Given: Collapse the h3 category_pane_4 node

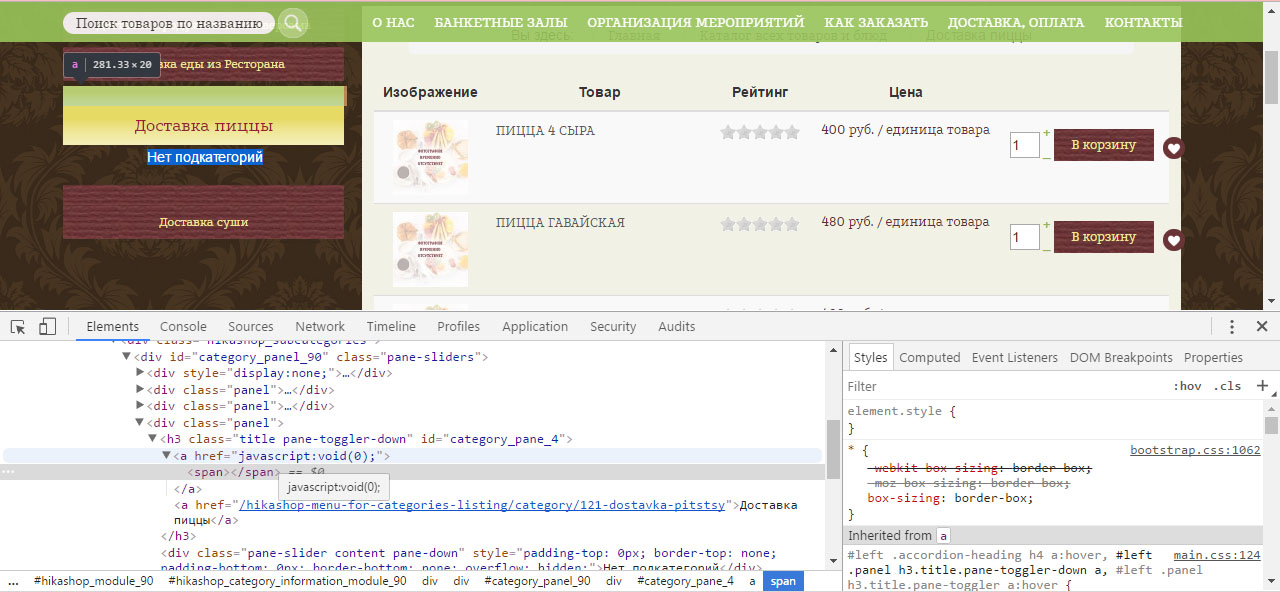Looking at the screenshot, I should click(153, 439).
